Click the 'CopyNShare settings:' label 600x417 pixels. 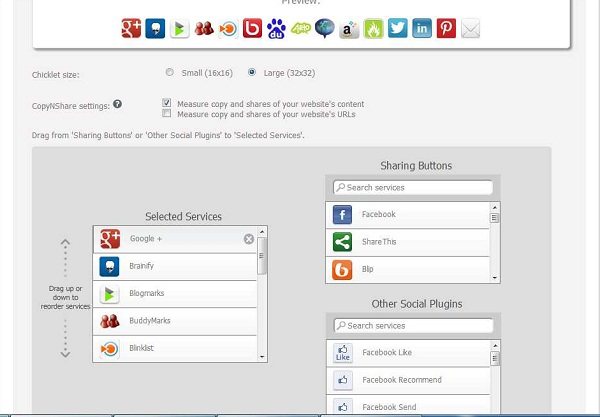click(71, 106)
